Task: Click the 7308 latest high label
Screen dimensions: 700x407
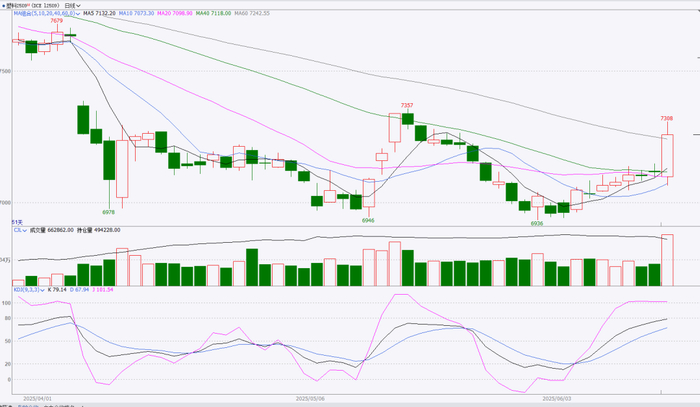Action: pyautogui.click(x=667, y=119)
